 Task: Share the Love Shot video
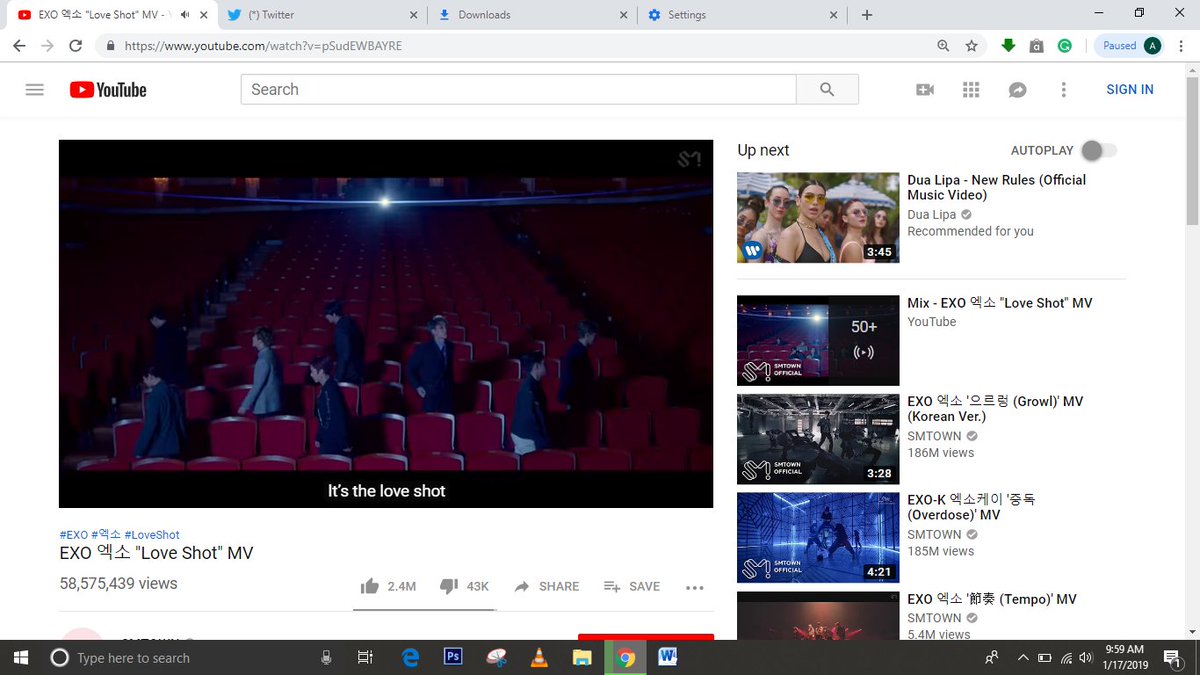(x=546, y=587)
